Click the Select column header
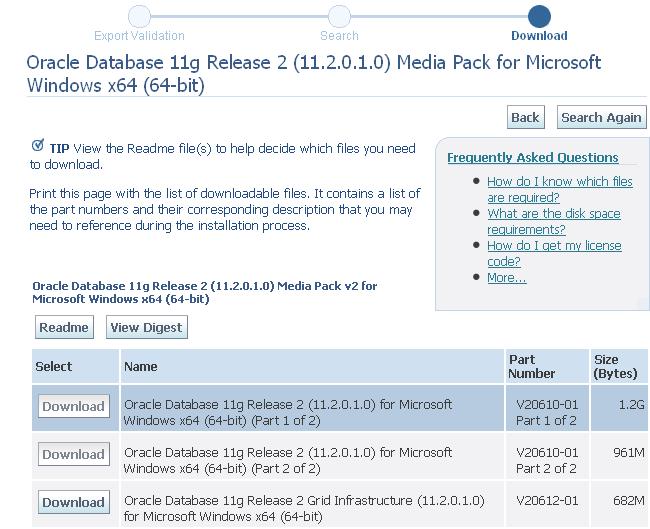The width and height of the screenshot is (650, 529). [x=75, y=366]
